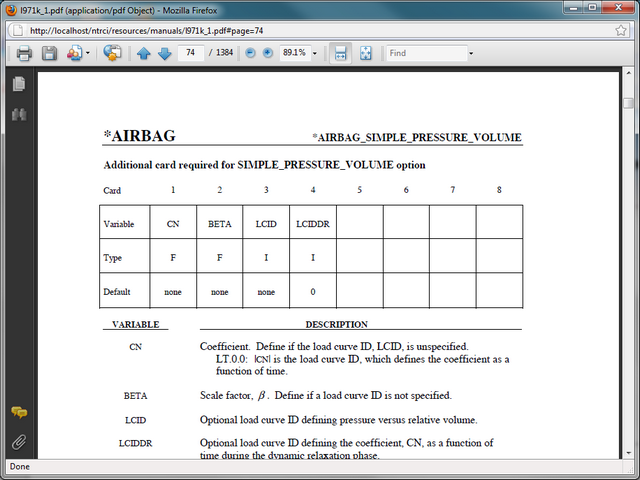This screenshot has height=480, width=640.
Task: Click the zoom out minus button
Action: [250, 53]
